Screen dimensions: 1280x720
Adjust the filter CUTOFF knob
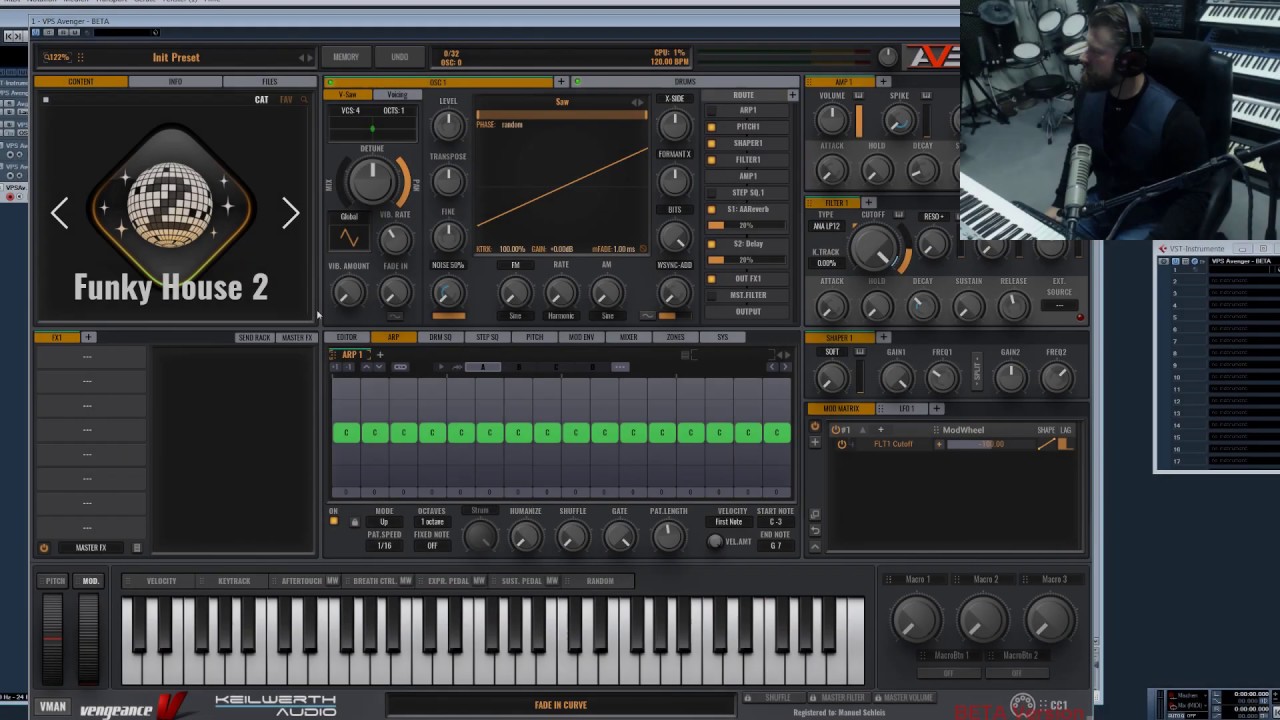(x=873, y=248)
